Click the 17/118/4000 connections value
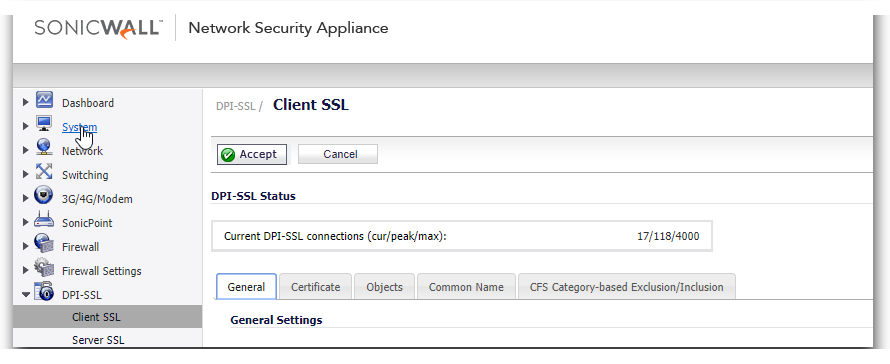 tap(668, 236)
